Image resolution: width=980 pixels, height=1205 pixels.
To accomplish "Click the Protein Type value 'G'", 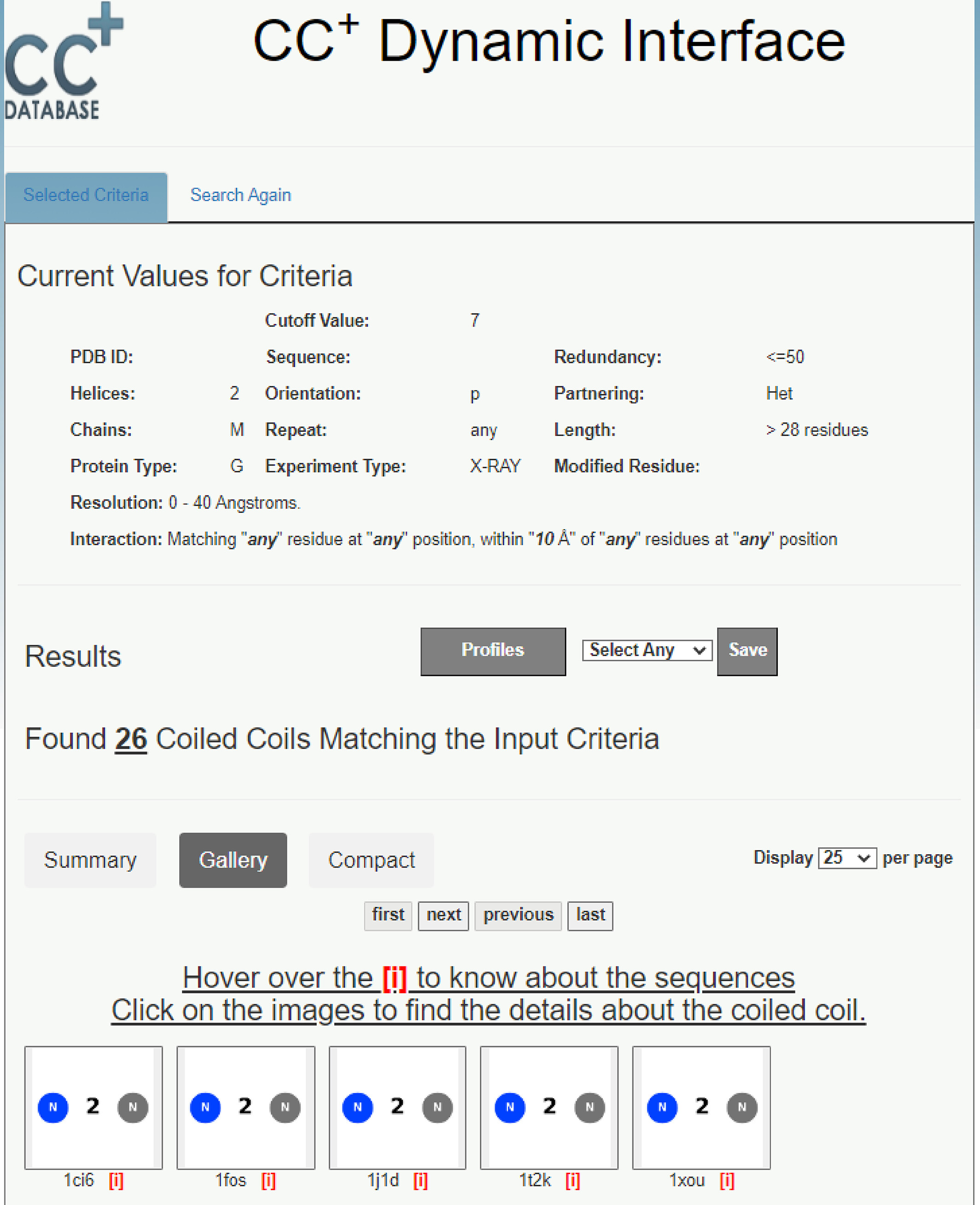I will [237, 466].
